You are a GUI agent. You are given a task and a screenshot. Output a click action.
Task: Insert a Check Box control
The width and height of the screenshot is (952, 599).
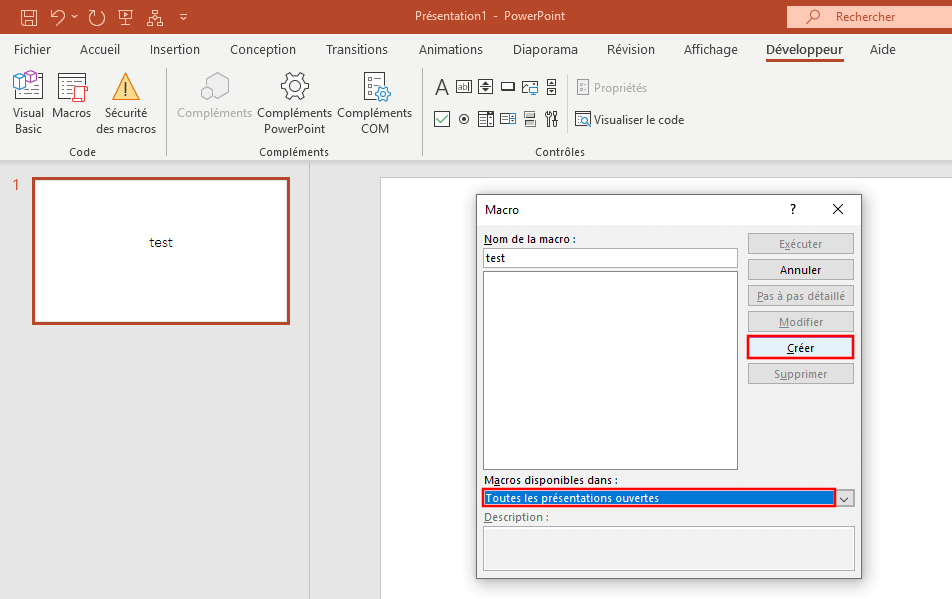(x=441, y=119)
